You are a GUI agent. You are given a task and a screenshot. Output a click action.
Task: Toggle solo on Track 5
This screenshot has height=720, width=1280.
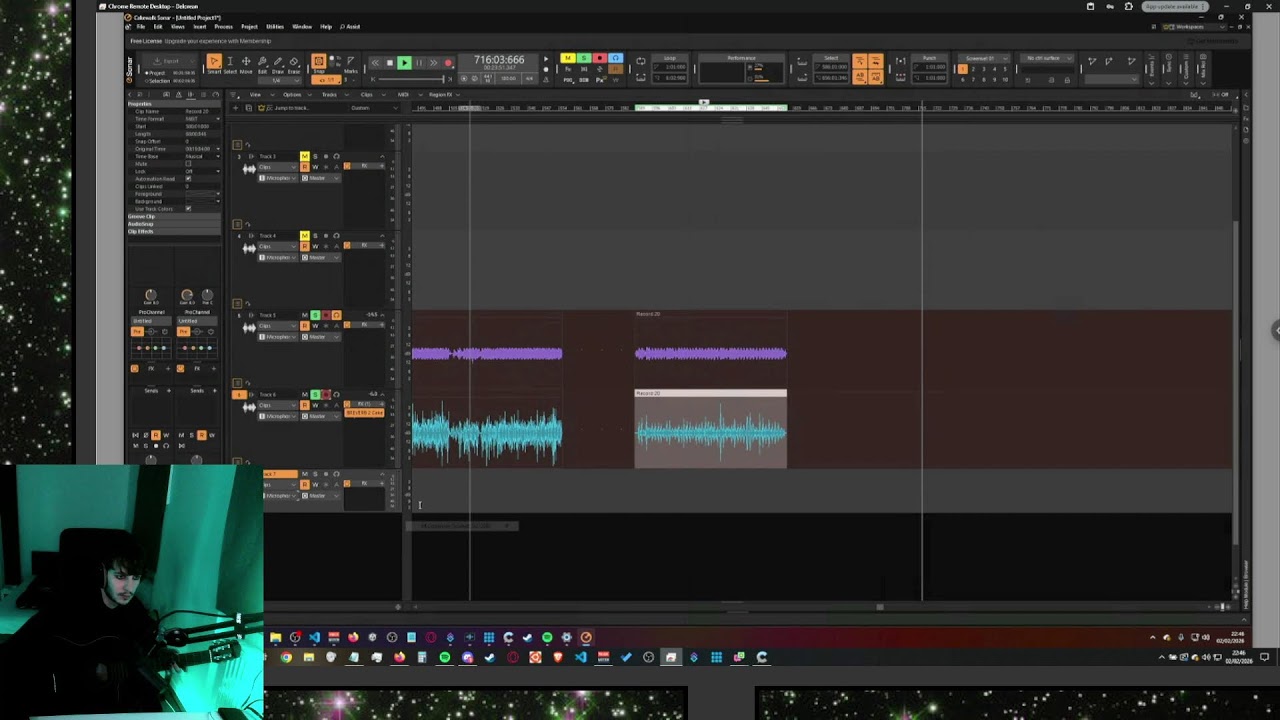[x=315, y=315]
